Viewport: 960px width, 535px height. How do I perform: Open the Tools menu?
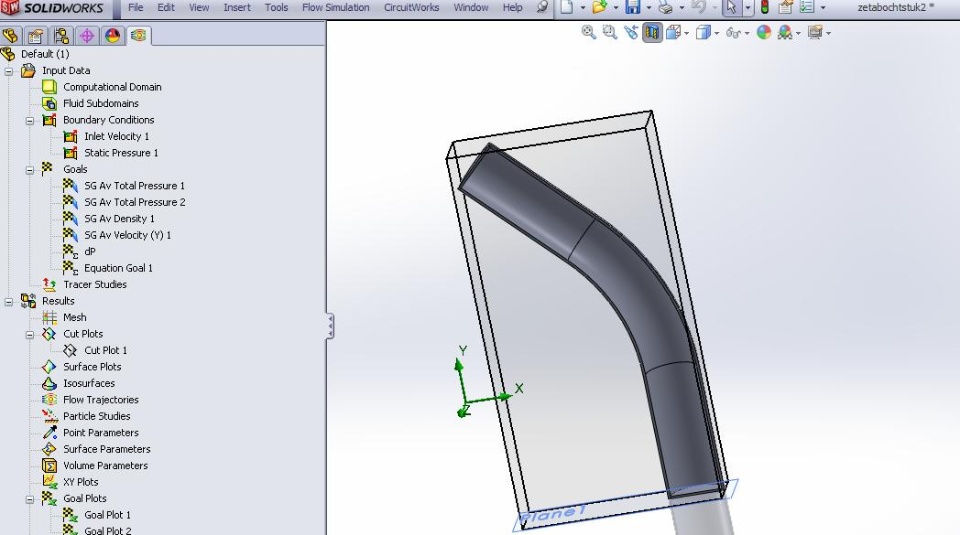pyautogui.click(x=276, y=7)
